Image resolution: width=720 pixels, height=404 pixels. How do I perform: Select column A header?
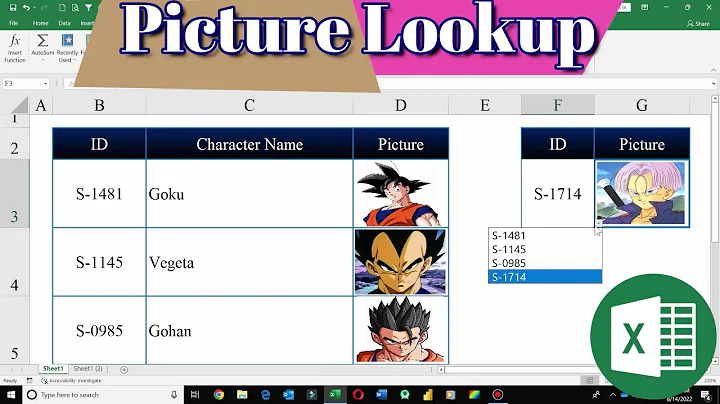pos(41,105)
